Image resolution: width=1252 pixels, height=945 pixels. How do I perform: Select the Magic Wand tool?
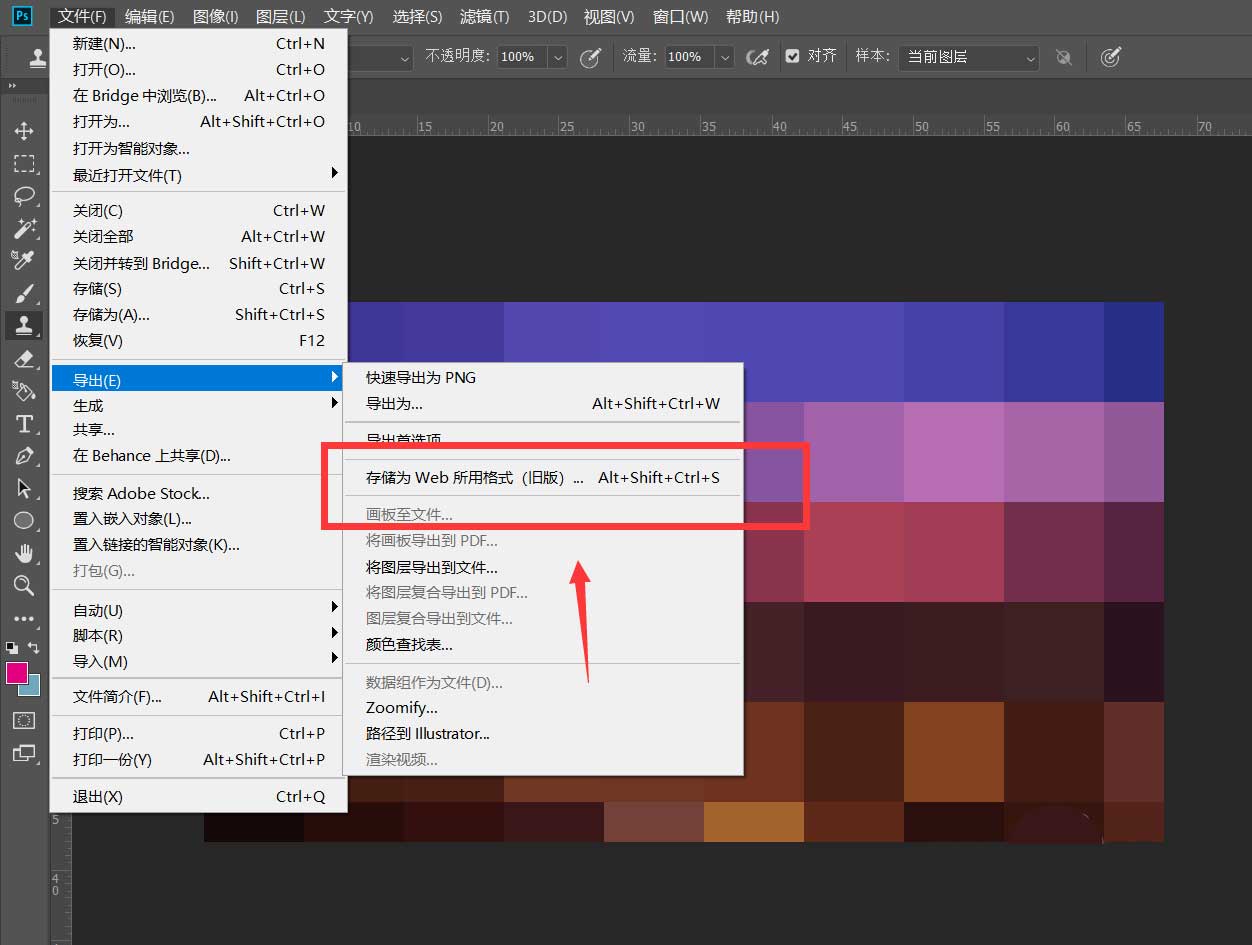tap(24, 228)
